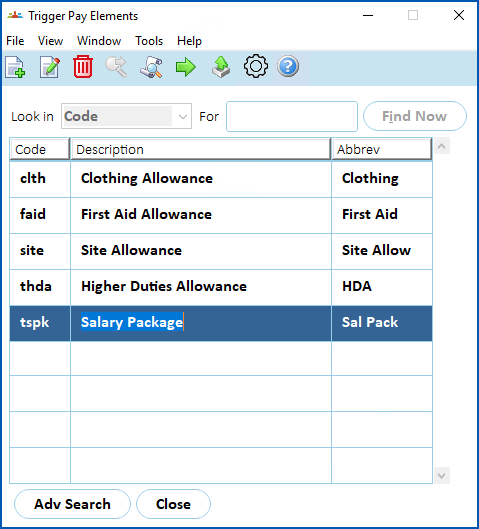Viewport: 479px width, 529px height.
Task: Click the scroll down arrow
Action: click(442, 475)
